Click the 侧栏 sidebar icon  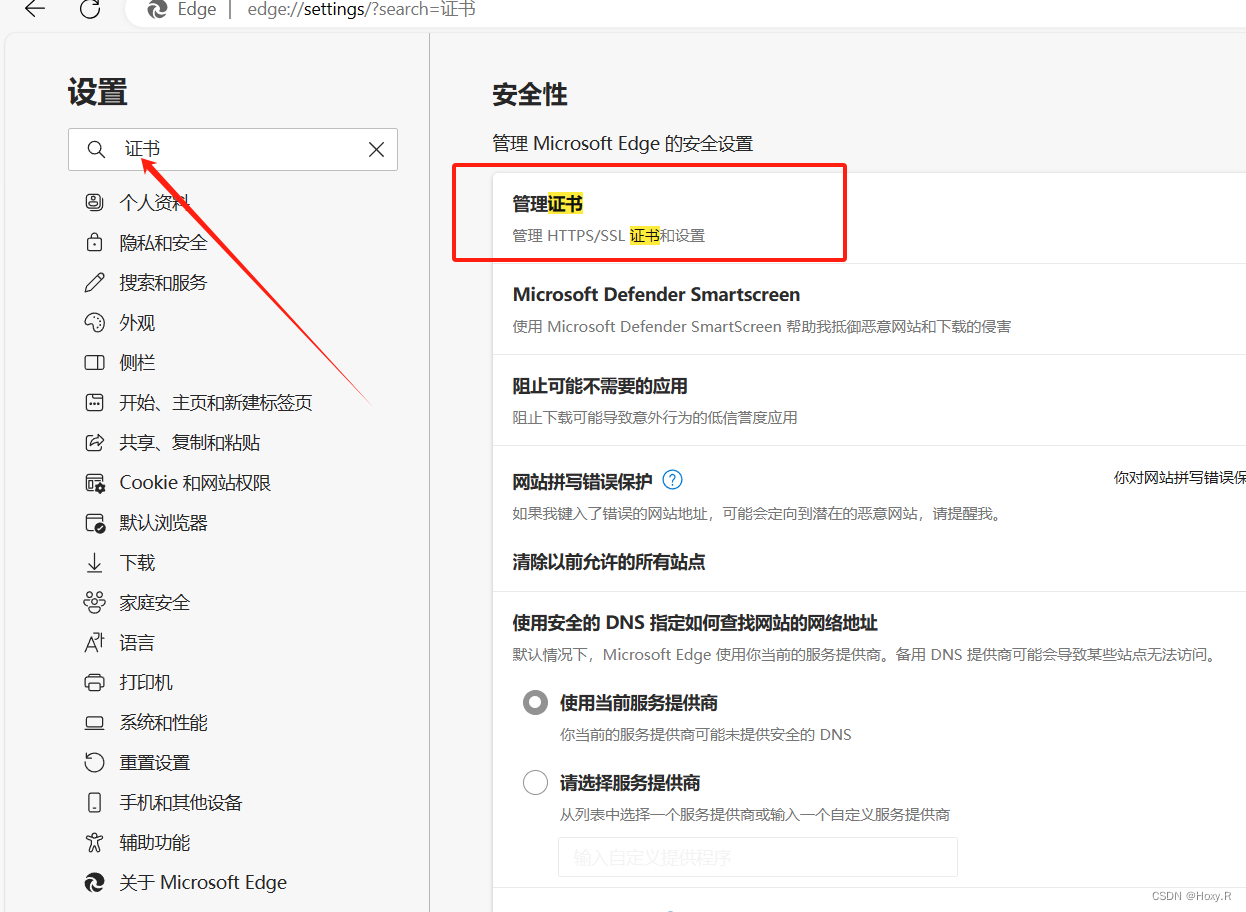point(95,362)
